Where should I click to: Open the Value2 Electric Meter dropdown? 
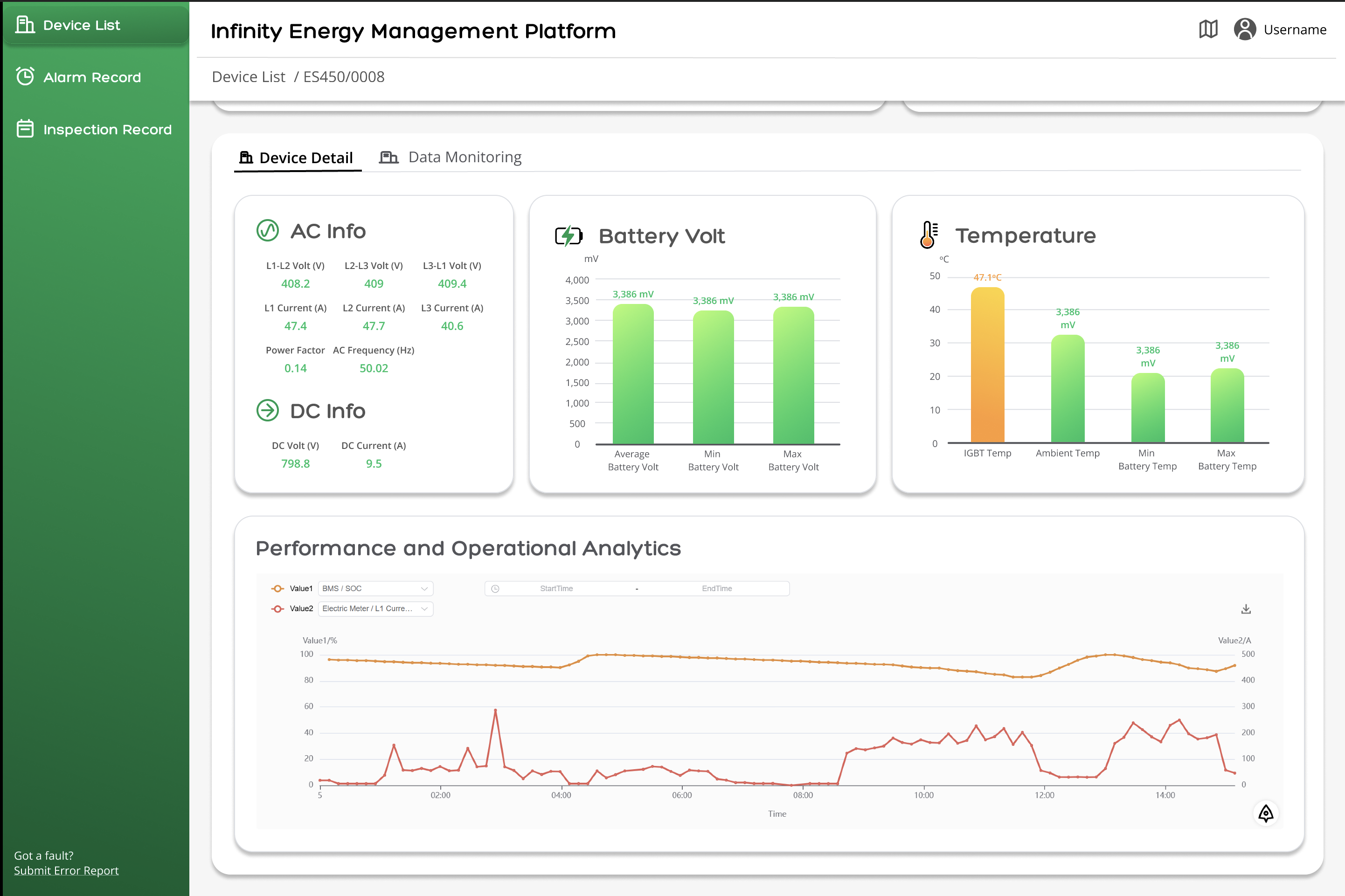coord(375,608)
